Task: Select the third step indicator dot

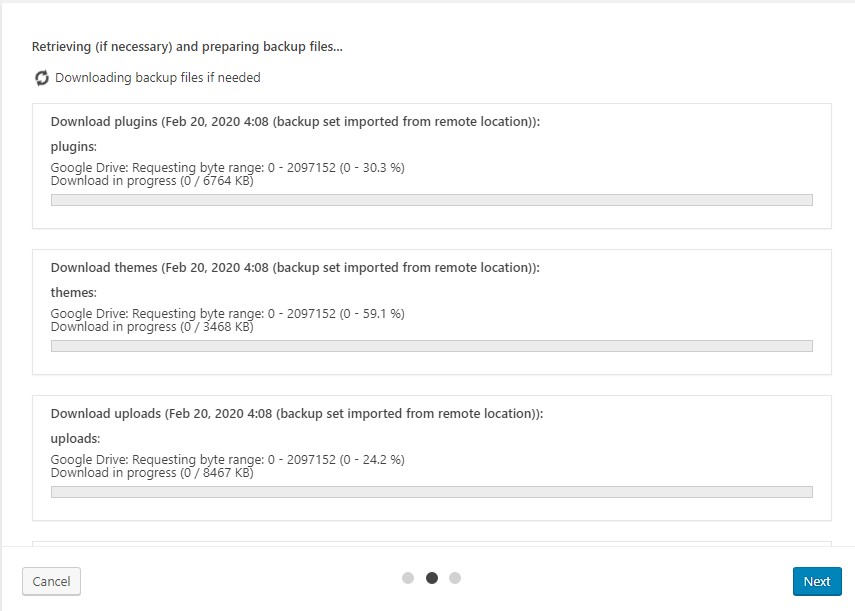Action: coord(455,578)
